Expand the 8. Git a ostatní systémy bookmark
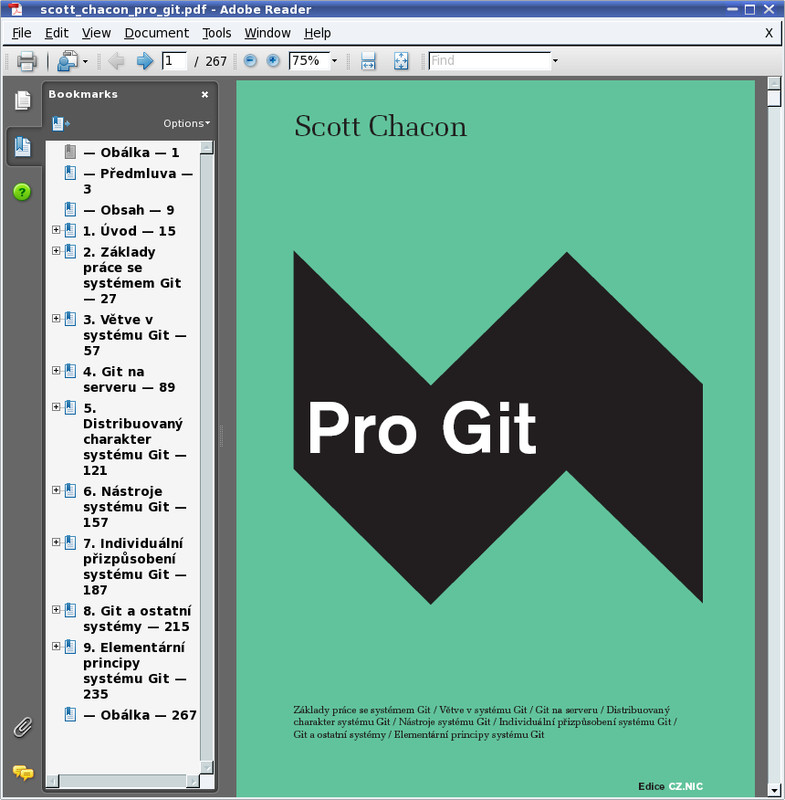Image resolution: width=785 pixels, height=800 pixels. point(56,610)
